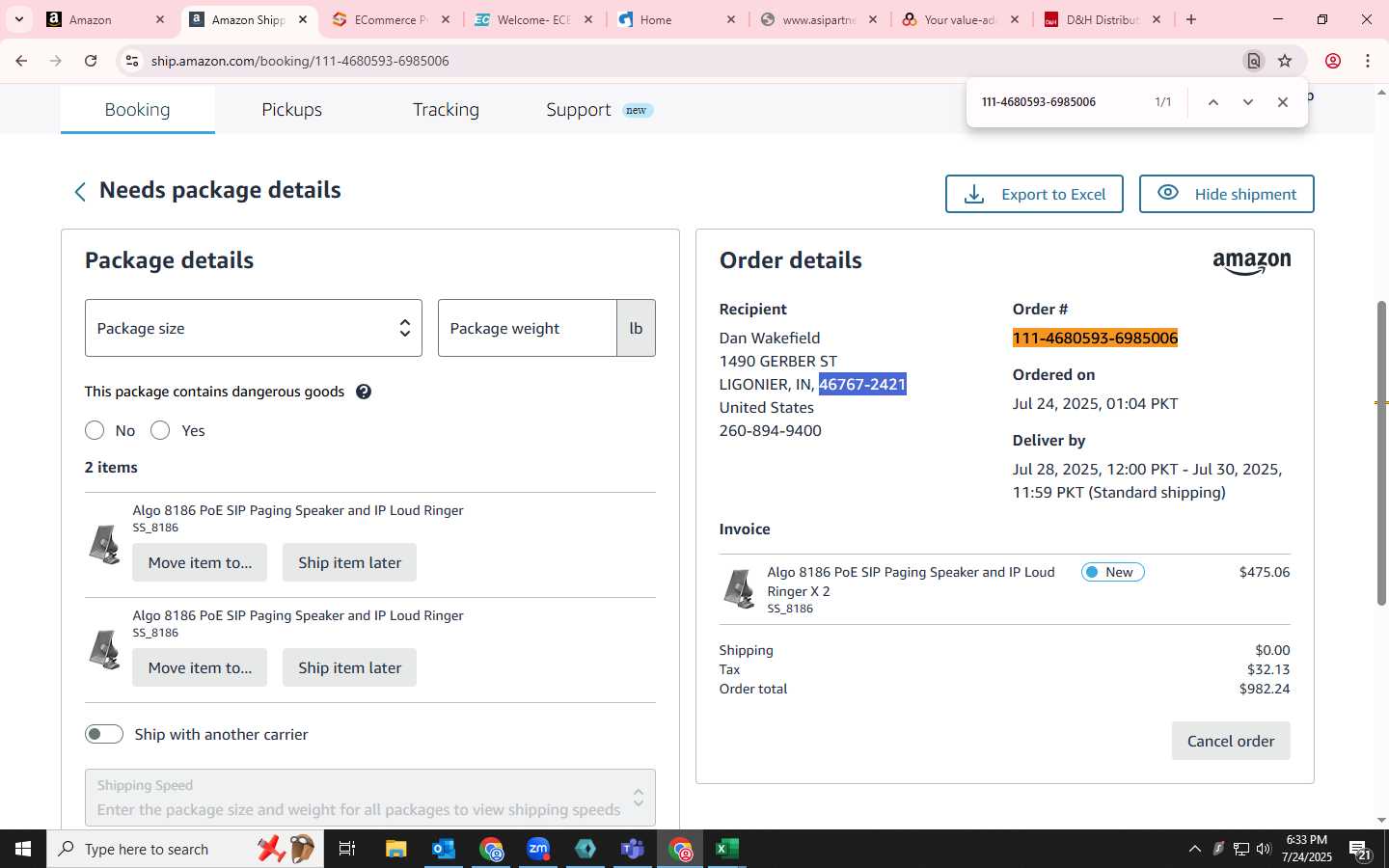Bookmark this page with the star icon
This screenshot has height=868, width=1389.
tap(1285, 61)
